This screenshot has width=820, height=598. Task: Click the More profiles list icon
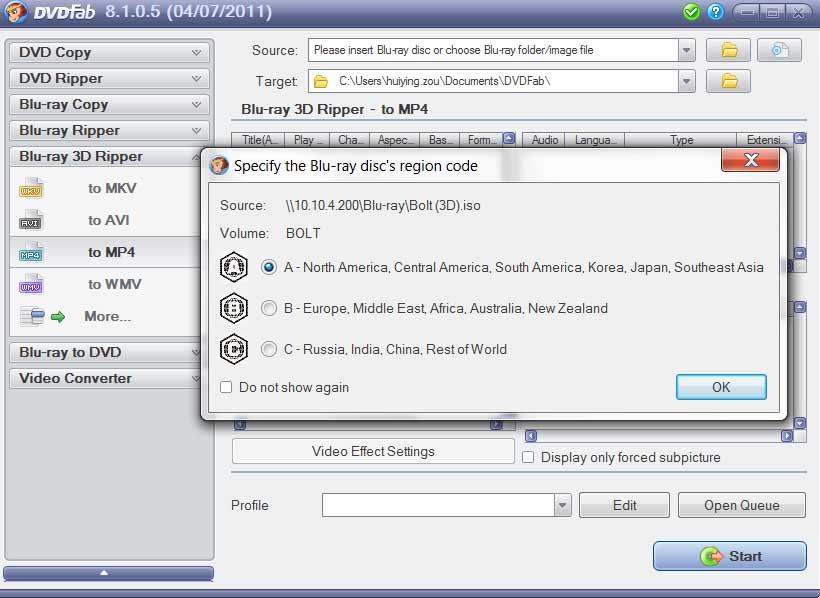point(32,317)
